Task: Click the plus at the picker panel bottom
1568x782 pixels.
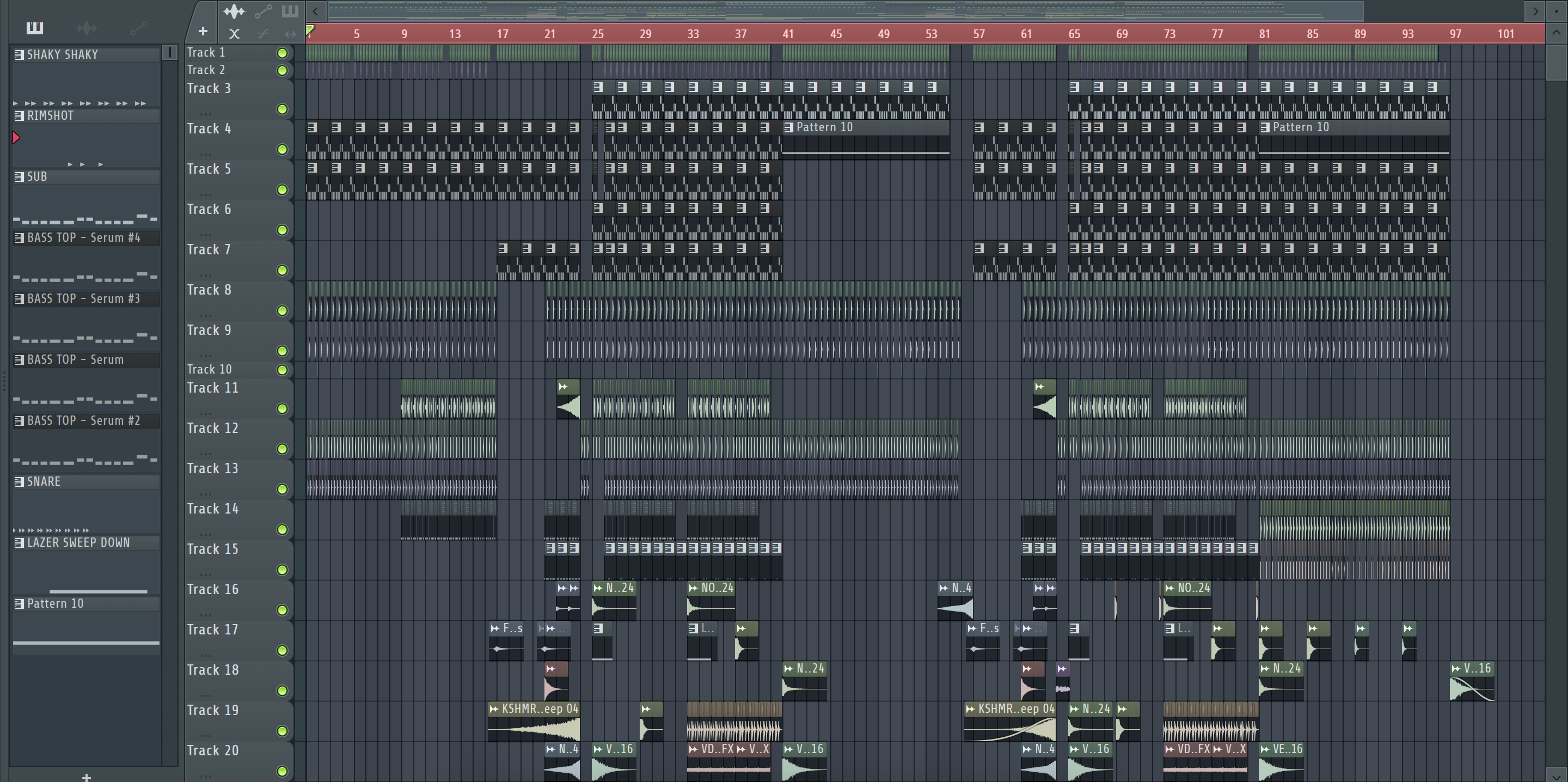Action: 87,777
